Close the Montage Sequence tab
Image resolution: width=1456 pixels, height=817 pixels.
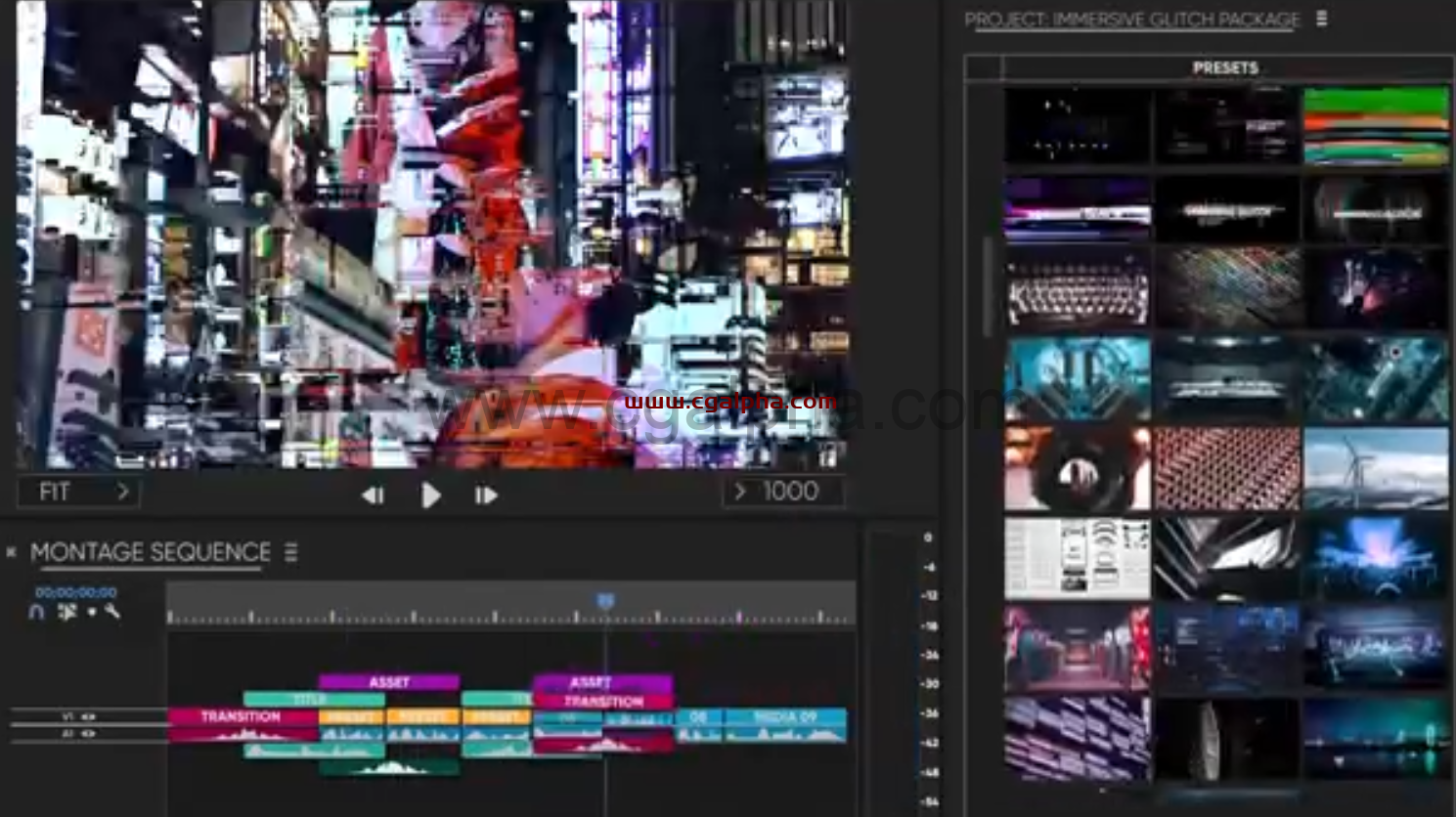pos(12,552)
